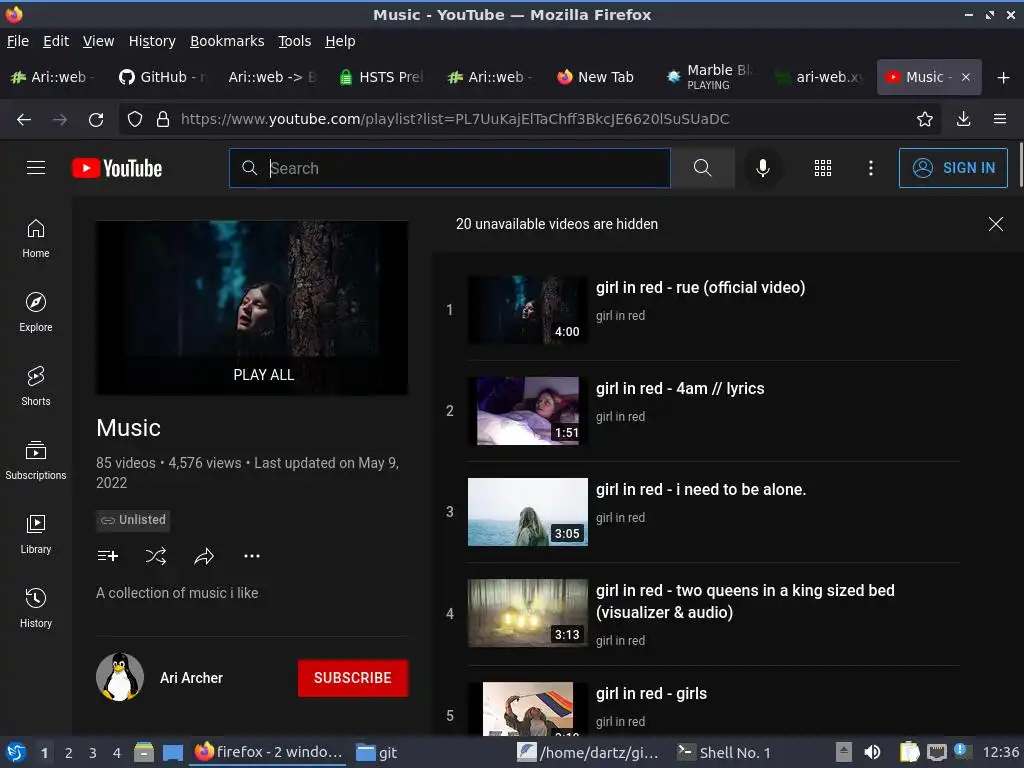Save playlist with the add-to-library icon
Screen dimensions: 1024x768
click(x=108, y=556)
